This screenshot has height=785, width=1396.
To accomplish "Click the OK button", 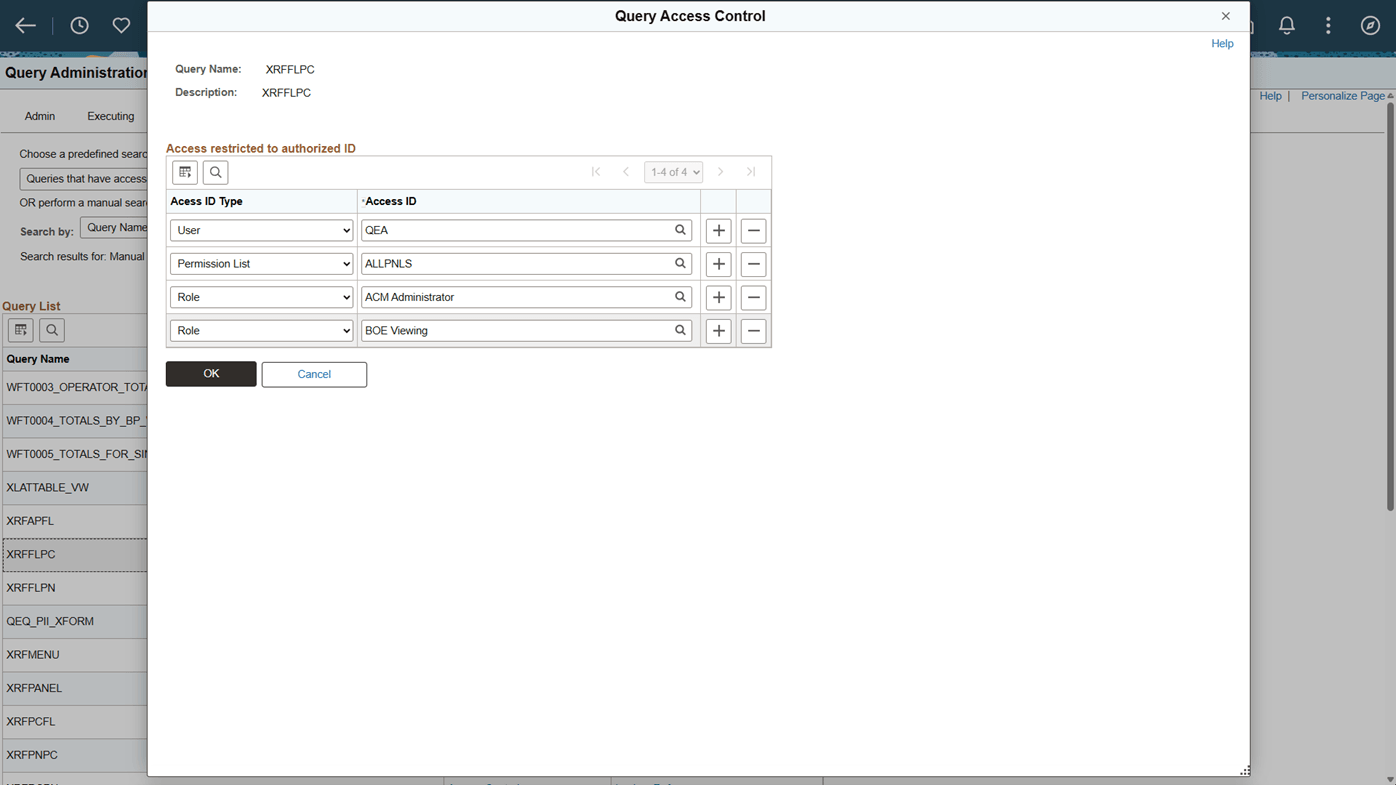I will [x=211, y=374].
